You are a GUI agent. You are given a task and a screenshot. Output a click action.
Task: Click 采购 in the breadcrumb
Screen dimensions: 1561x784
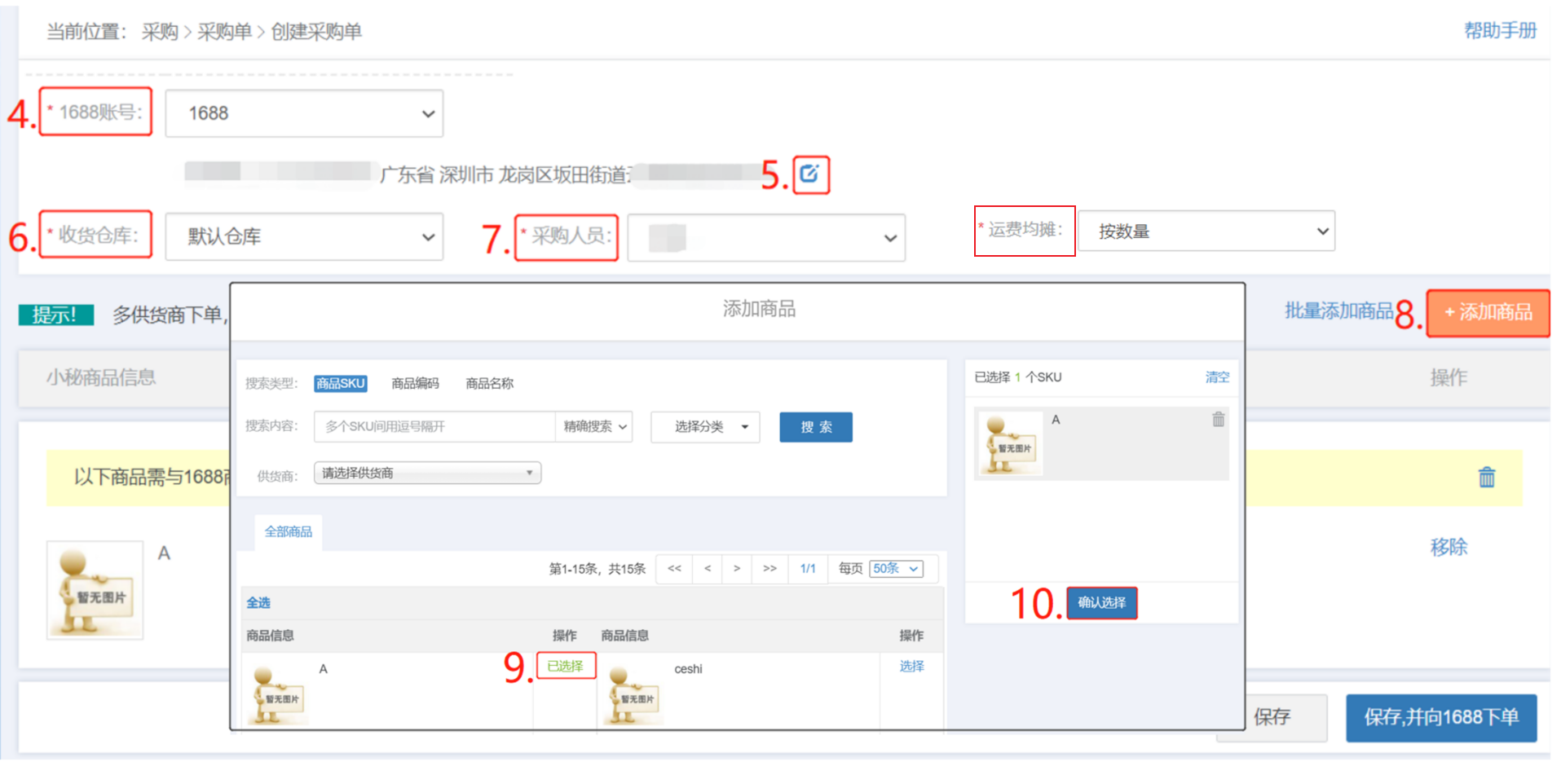[160, 32]
